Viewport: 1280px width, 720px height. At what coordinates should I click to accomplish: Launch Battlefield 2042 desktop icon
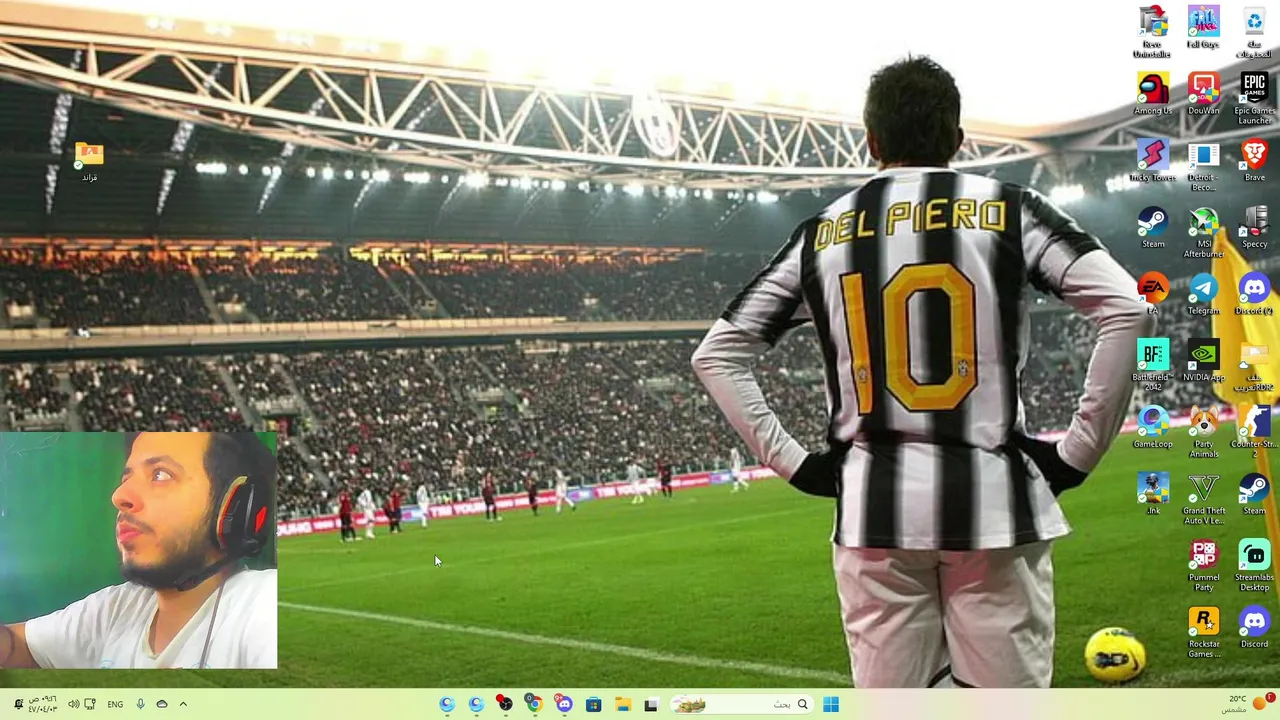coord(1153,365)
